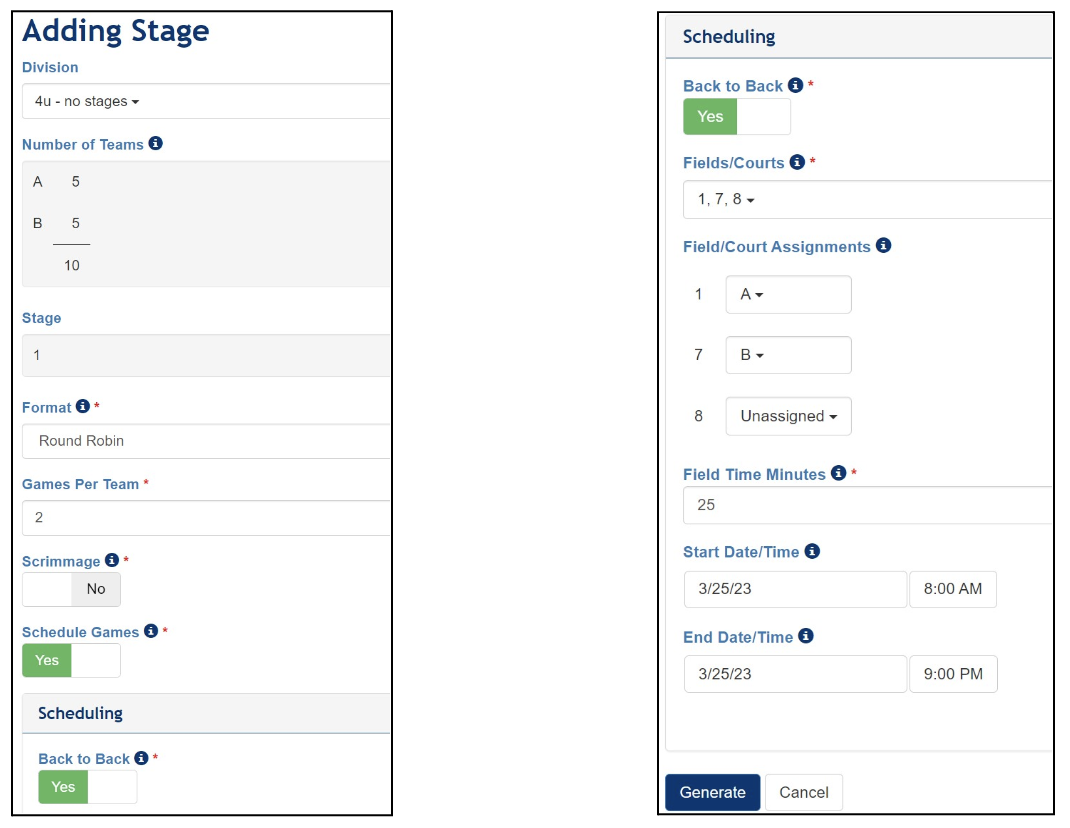Click the Cancel button

[x=804, y=792]
